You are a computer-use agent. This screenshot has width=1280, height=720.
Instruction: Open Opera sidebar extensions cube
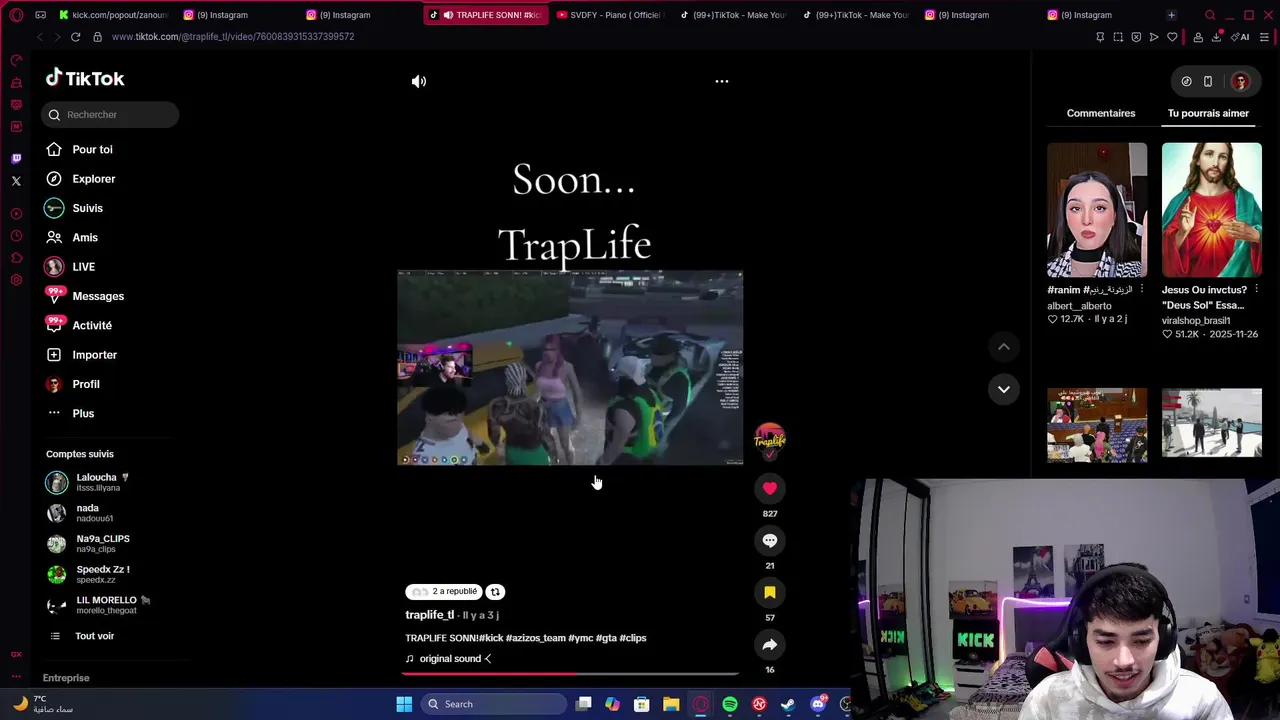coord(16,258)
